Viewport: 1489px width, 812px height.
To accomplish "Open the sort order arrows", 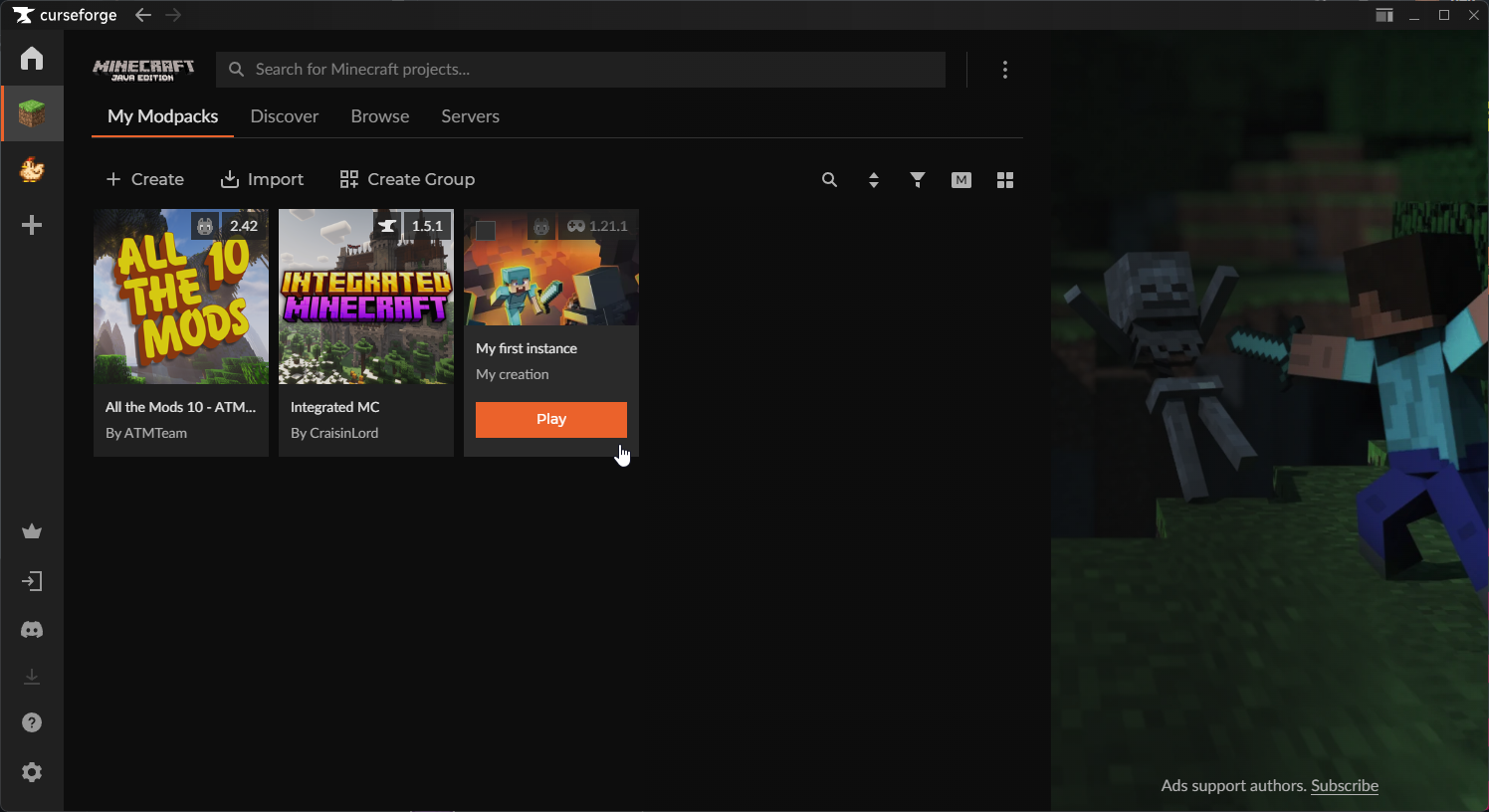I will 874,180.
